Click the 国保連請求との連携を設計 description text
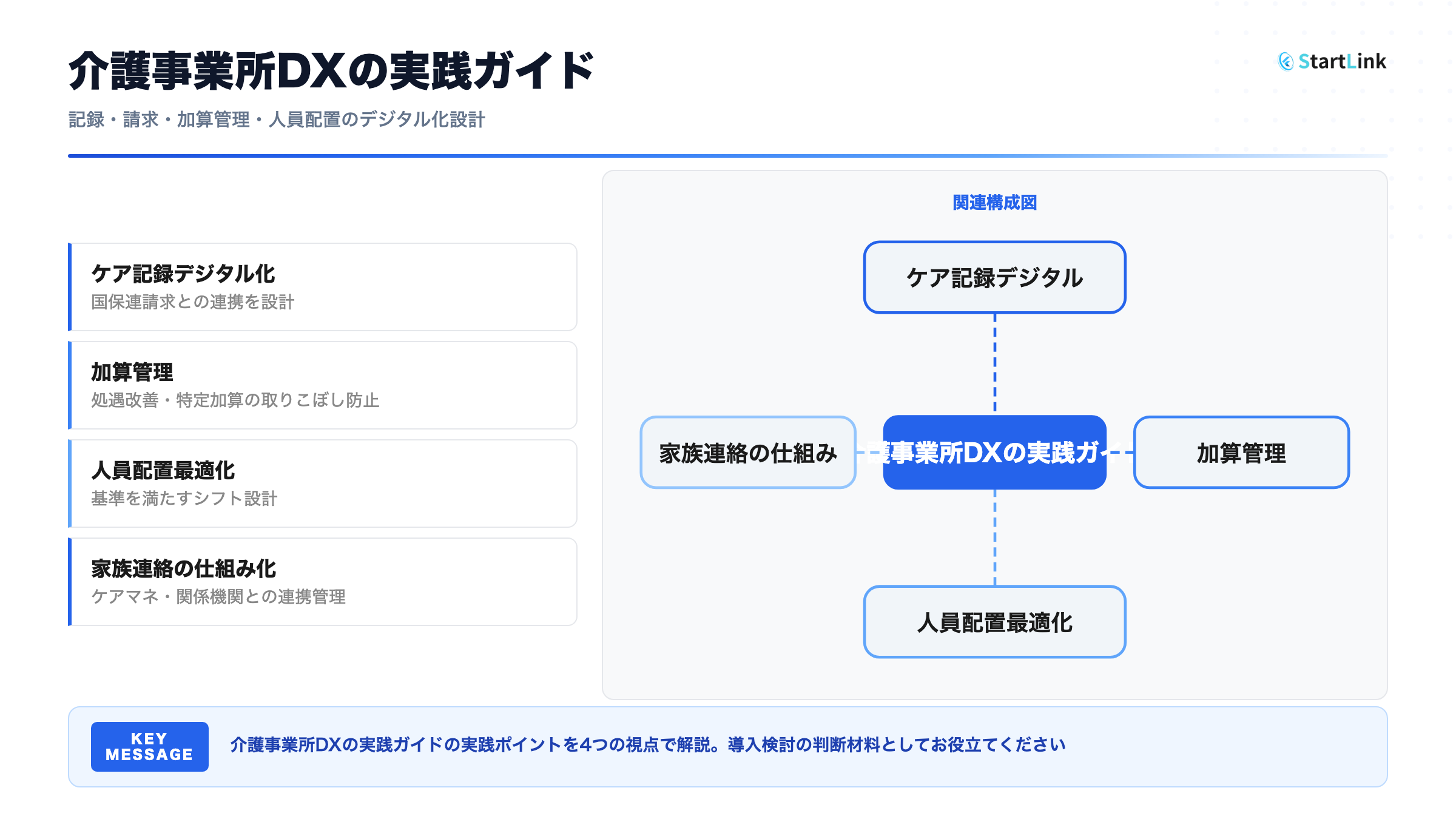 pyautogui.click(x=192, y=302)
